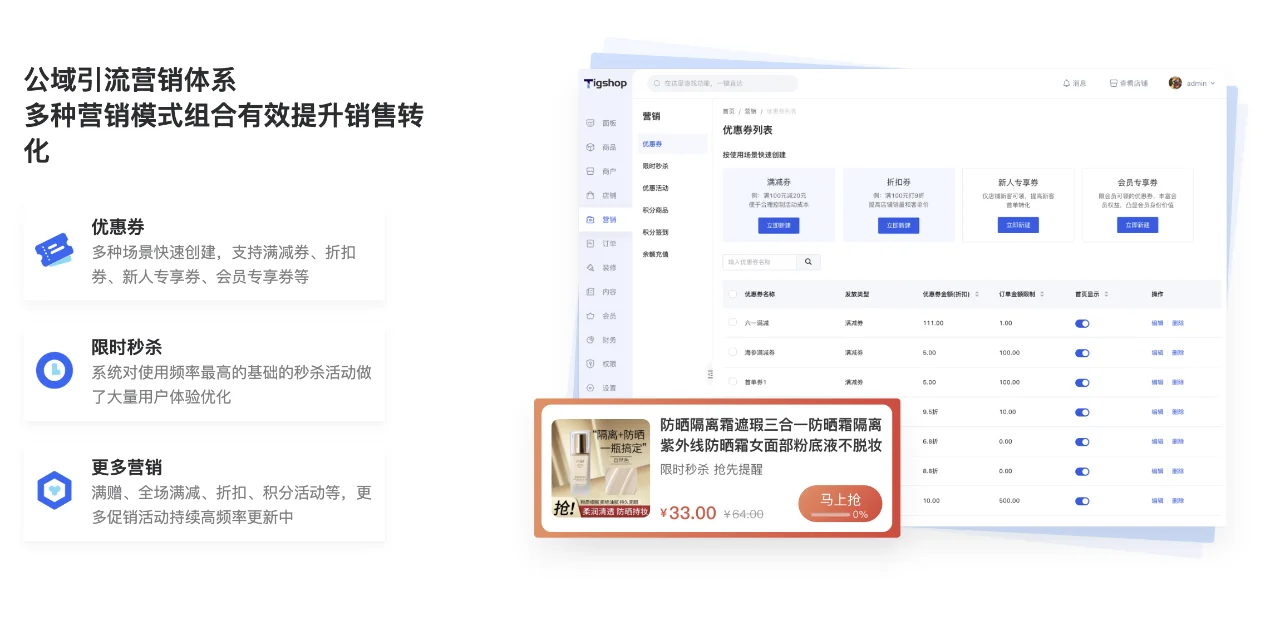Click 编辑 on the 首单券1 row
The width and height of the screenshot is (1280, 640).
point(1156,381)
